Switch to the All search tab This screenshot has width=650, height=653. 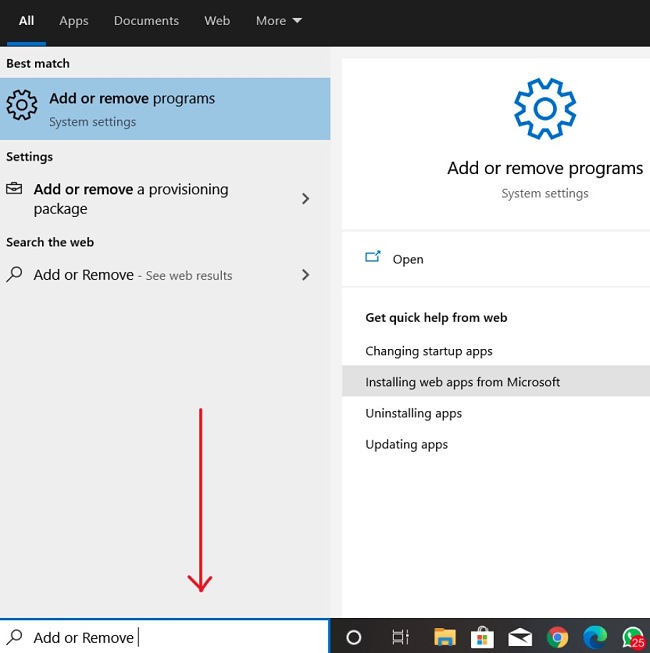(x=26, y=21)
